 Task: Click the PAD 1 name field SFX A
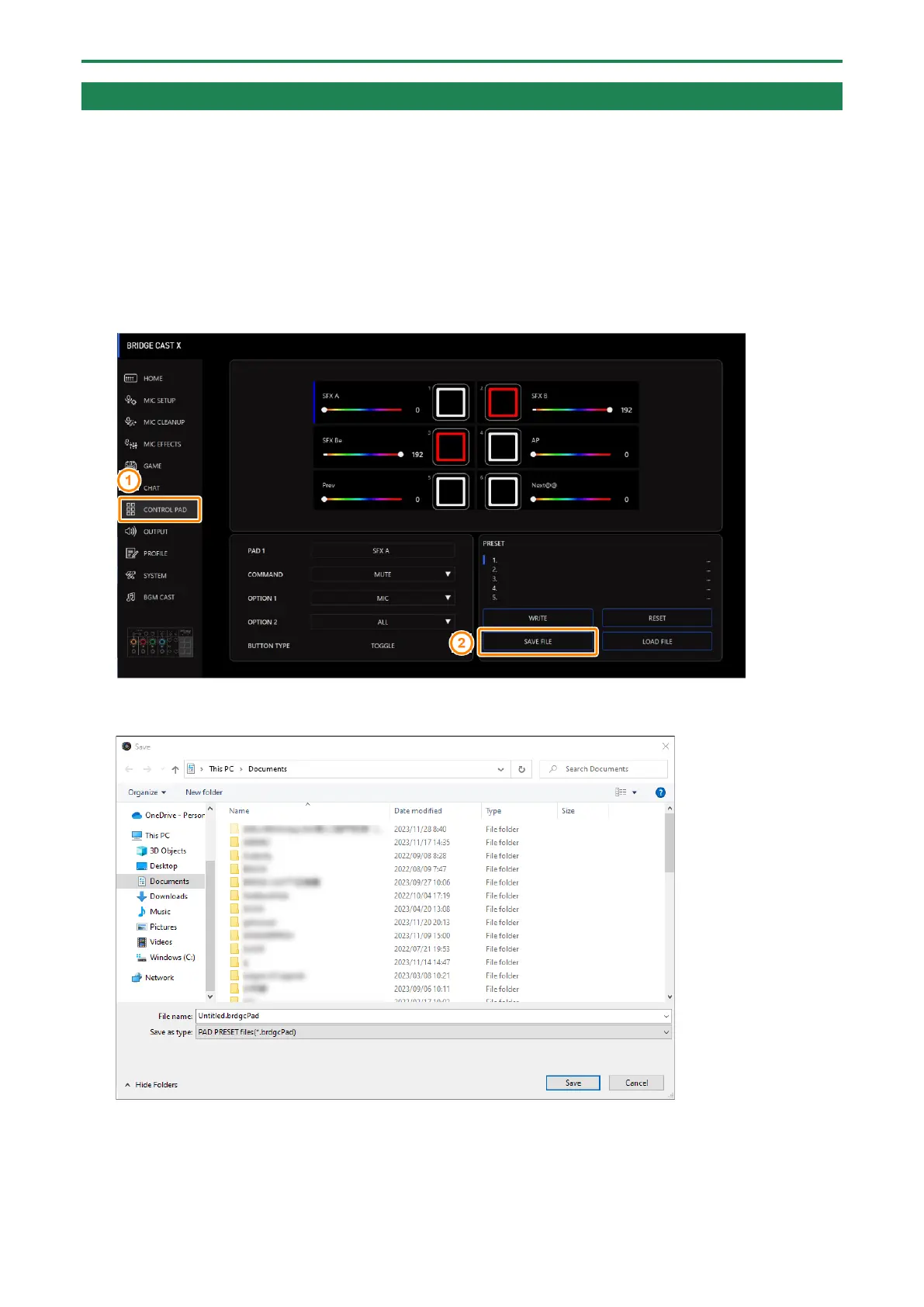[382, 551]
